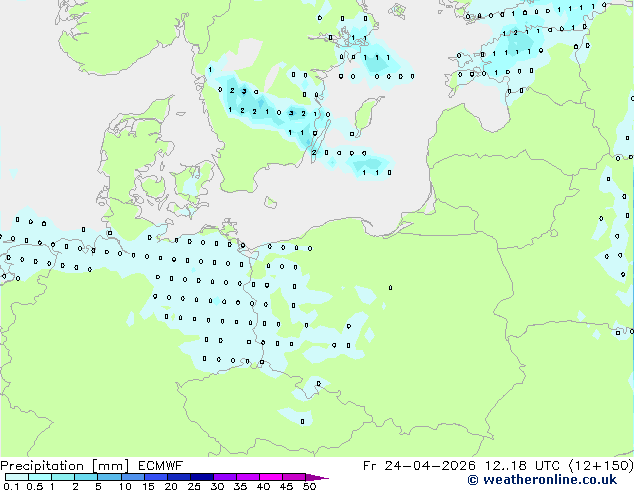
Task: Click the '[mm]' unit label
Action: click(110, 466)
